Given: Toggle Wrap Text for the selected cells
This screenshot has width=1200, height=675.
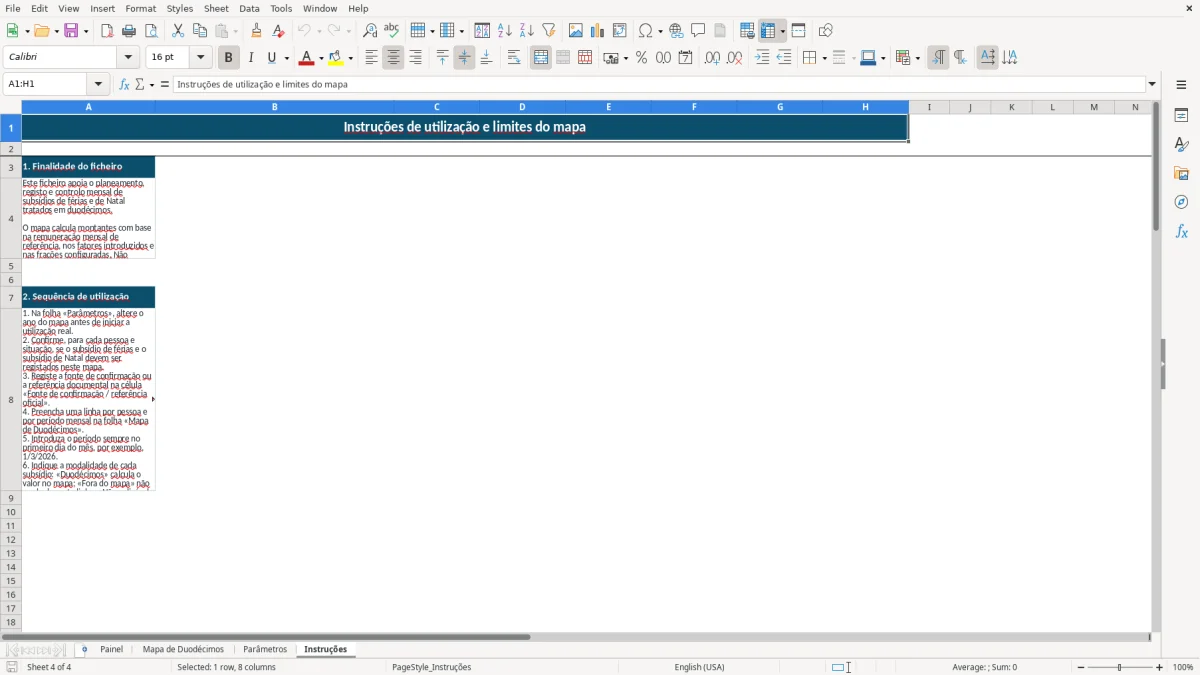Looking at the screenshot, I should pyautogui.click(x=514, y=58).
